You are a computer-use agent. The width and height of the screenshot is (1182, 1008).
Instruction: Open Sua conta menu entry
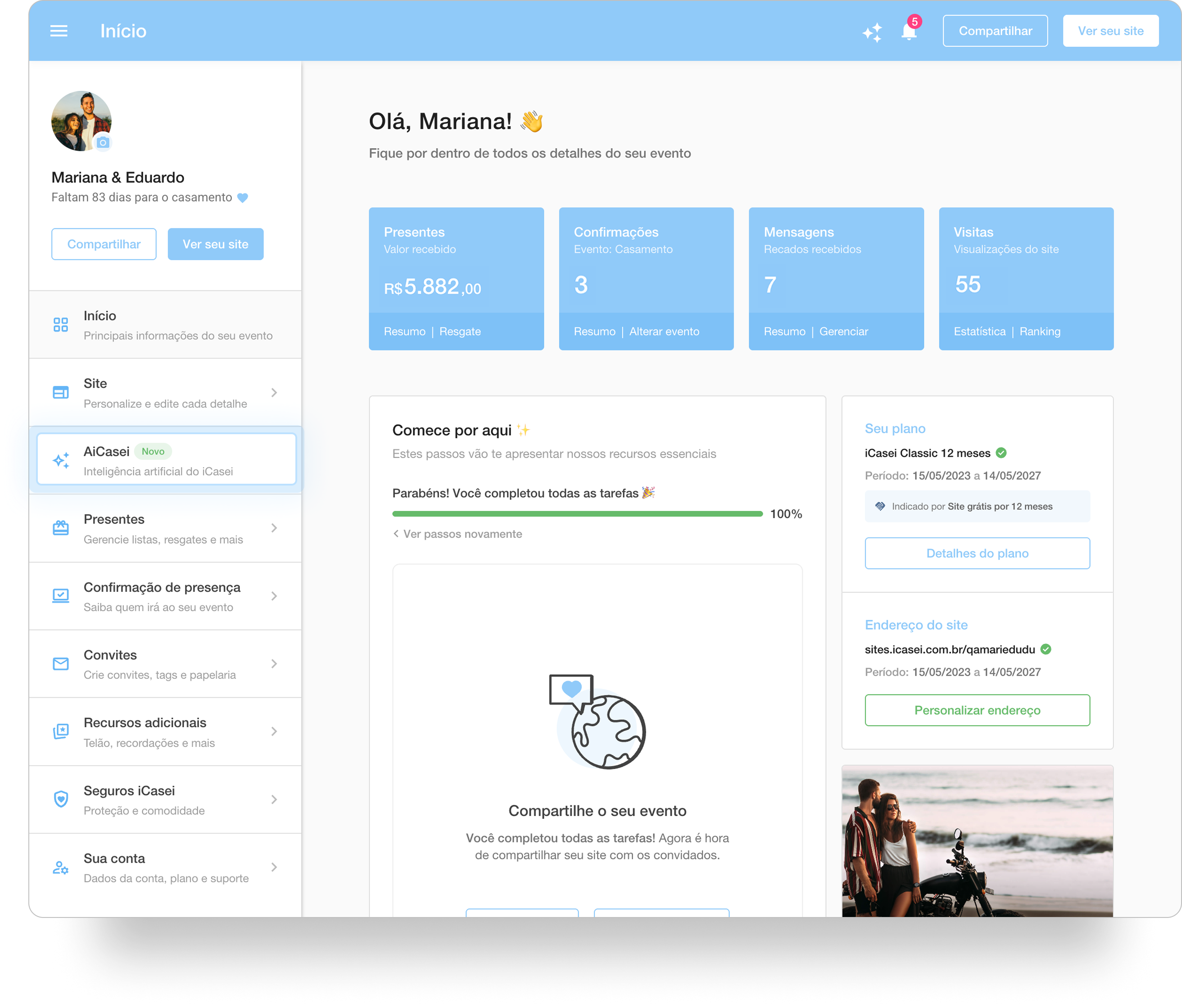(x=165, y=867)
